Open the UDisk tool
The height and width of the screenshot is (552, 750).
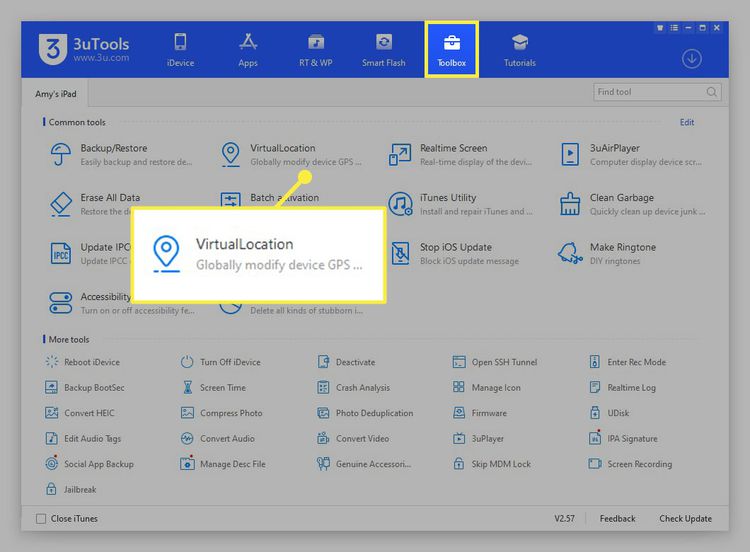[609, 413]
